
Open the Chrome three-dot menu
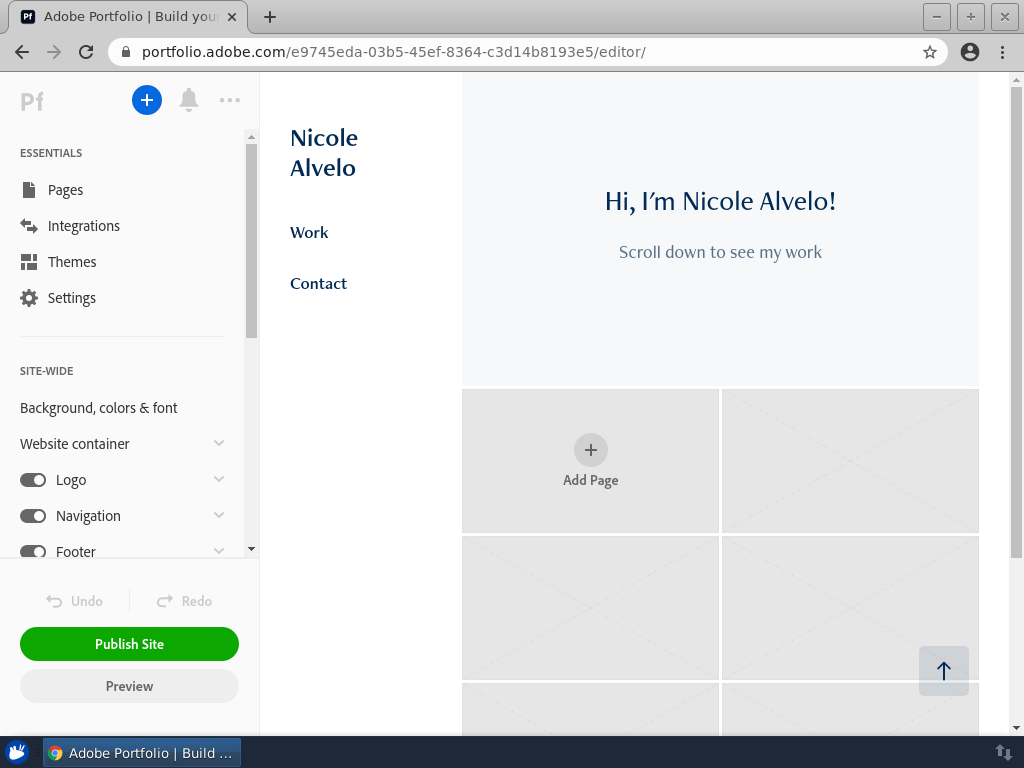click(1002, 52)
